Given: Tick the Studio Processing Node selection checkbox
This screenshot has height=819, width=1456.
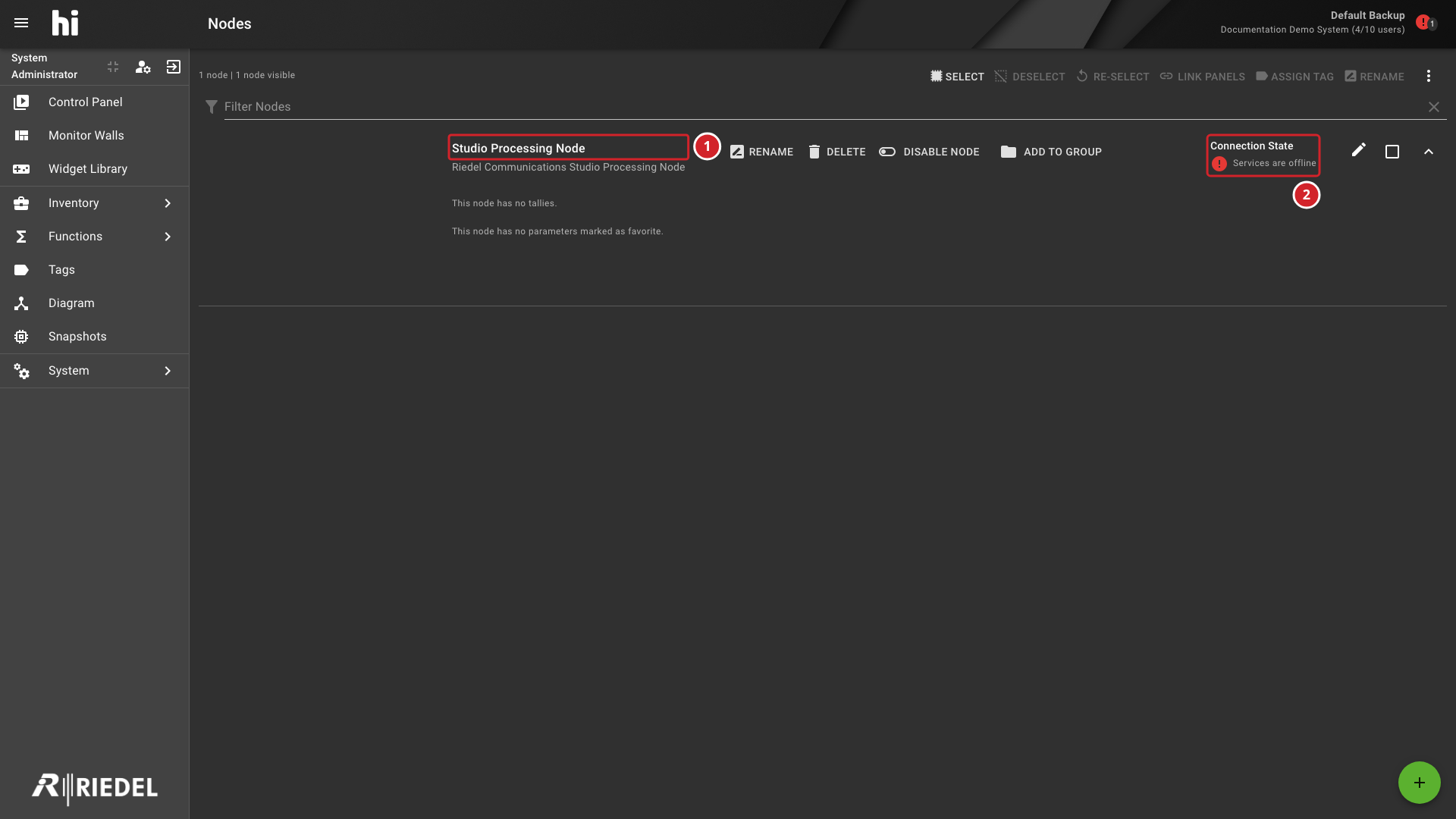Looking at the screenshot, I should 1392,152.
